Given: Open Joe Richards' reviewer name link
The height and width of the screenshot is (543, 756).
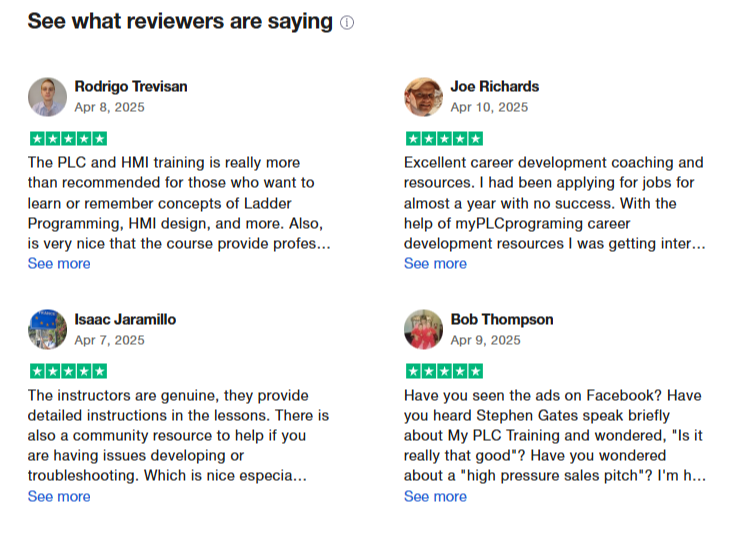Looking at the screenshot, I should [494, 86].
